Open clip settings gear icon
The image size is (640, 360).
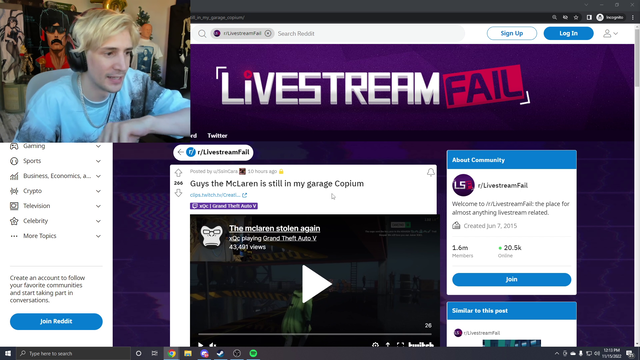[375, 345]
